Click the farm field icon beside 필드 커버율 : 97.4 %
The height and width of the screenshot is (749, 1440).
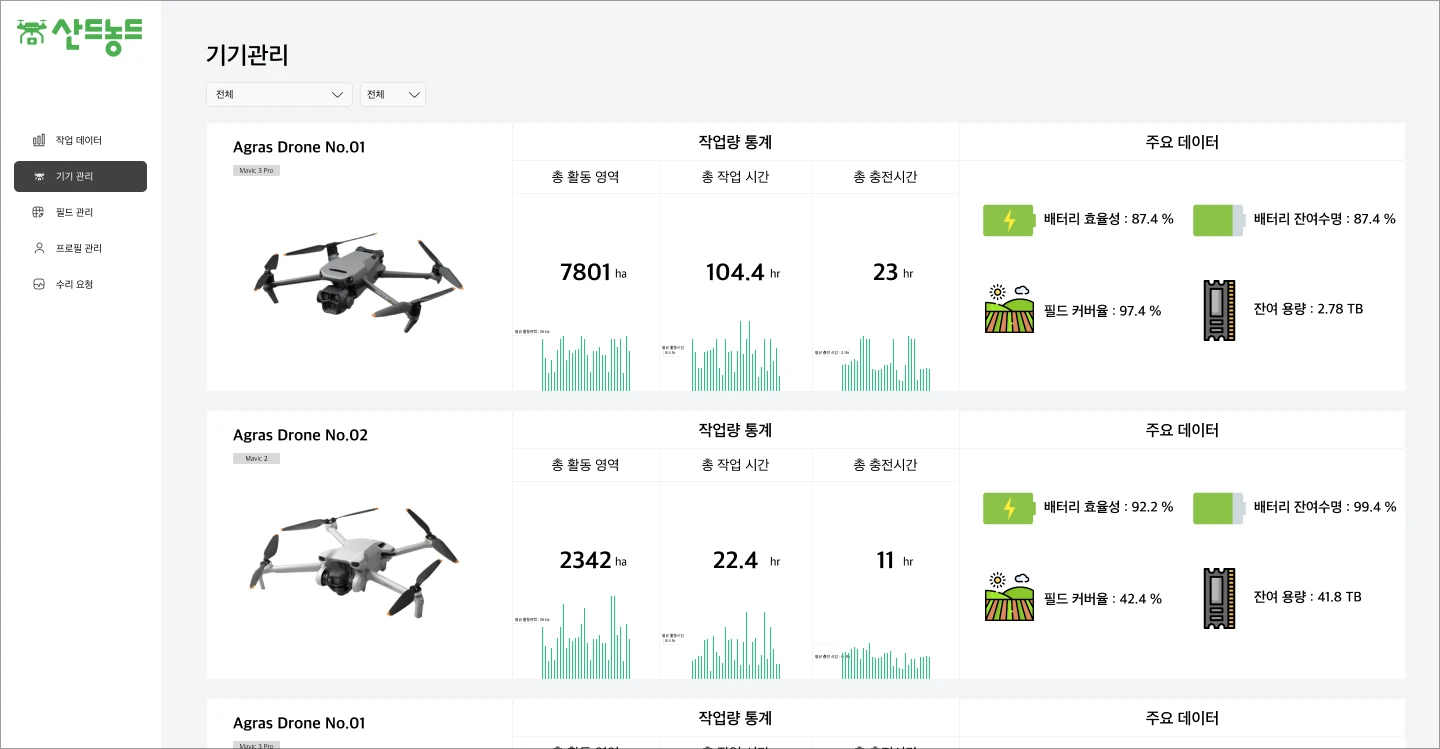pyautogui.click(x=1009, y=309)
